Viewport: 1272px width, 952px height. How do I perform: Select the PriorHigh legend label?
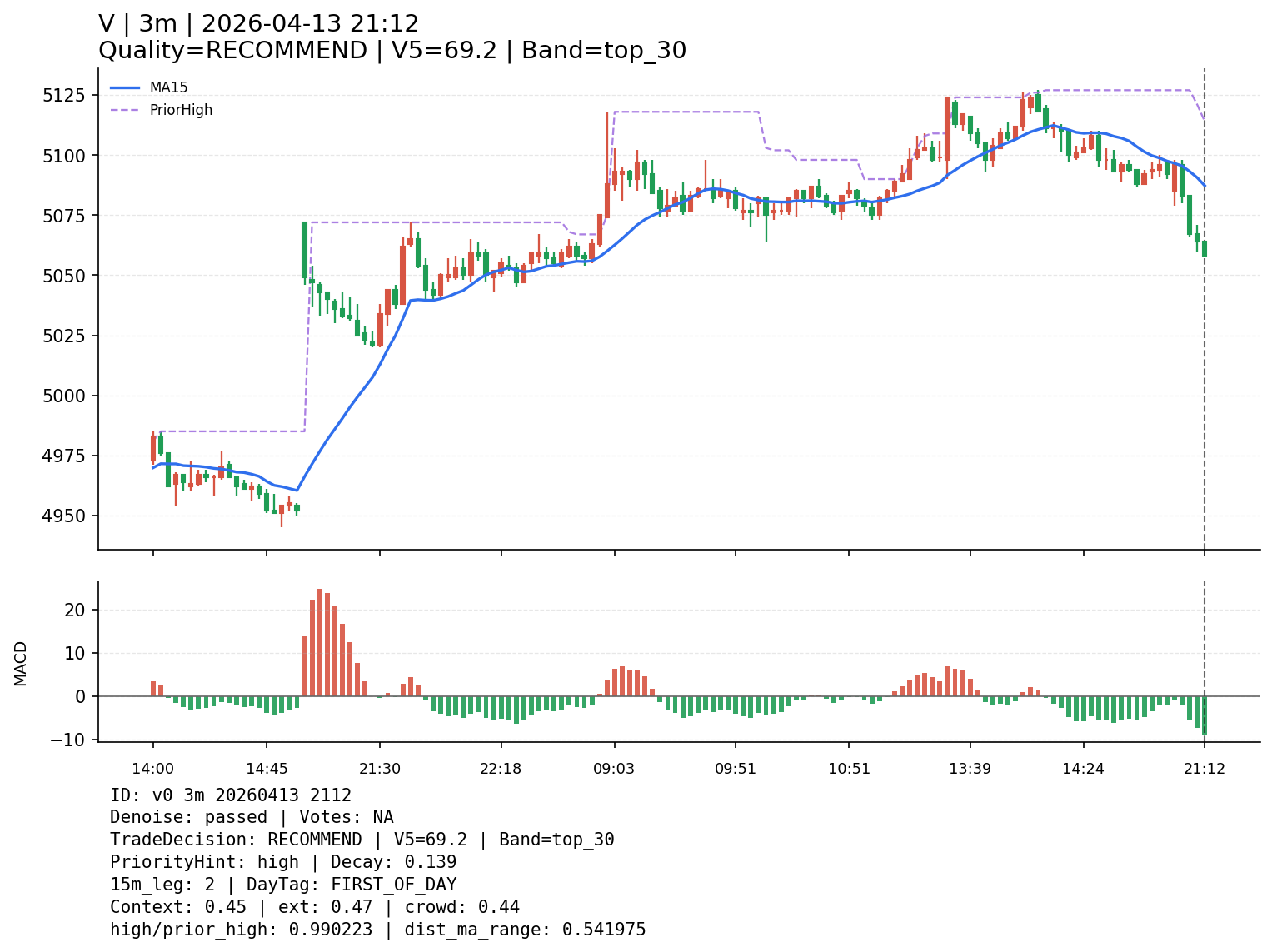point(181,110)
